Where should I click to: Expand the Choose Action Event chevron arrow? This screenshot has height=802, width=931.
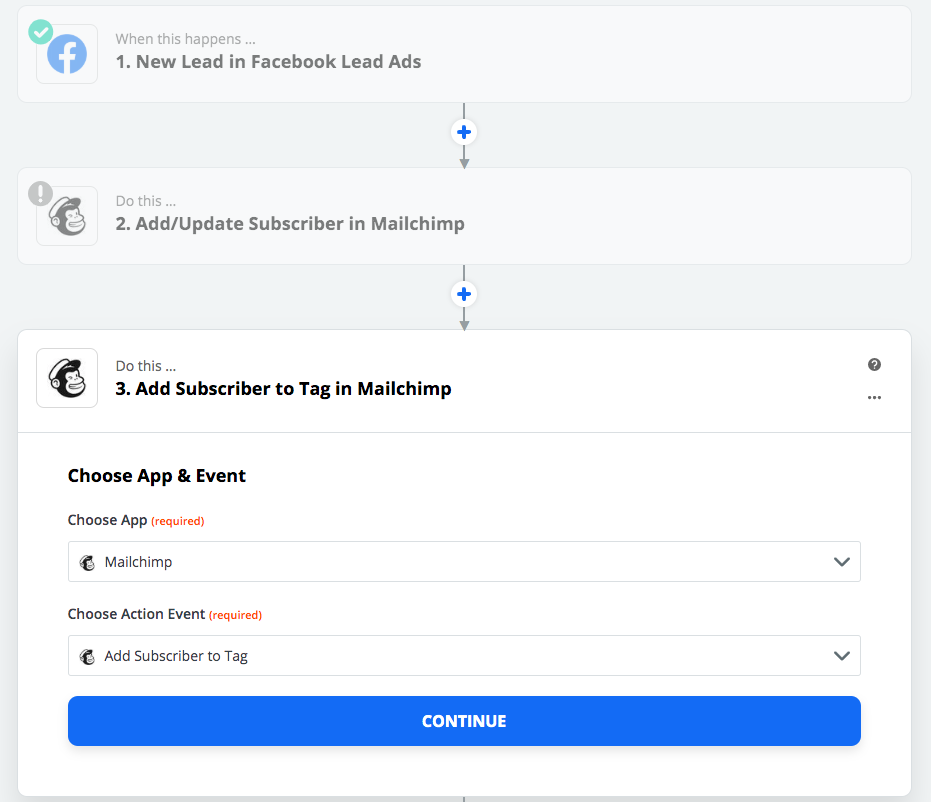pos(841,656)
